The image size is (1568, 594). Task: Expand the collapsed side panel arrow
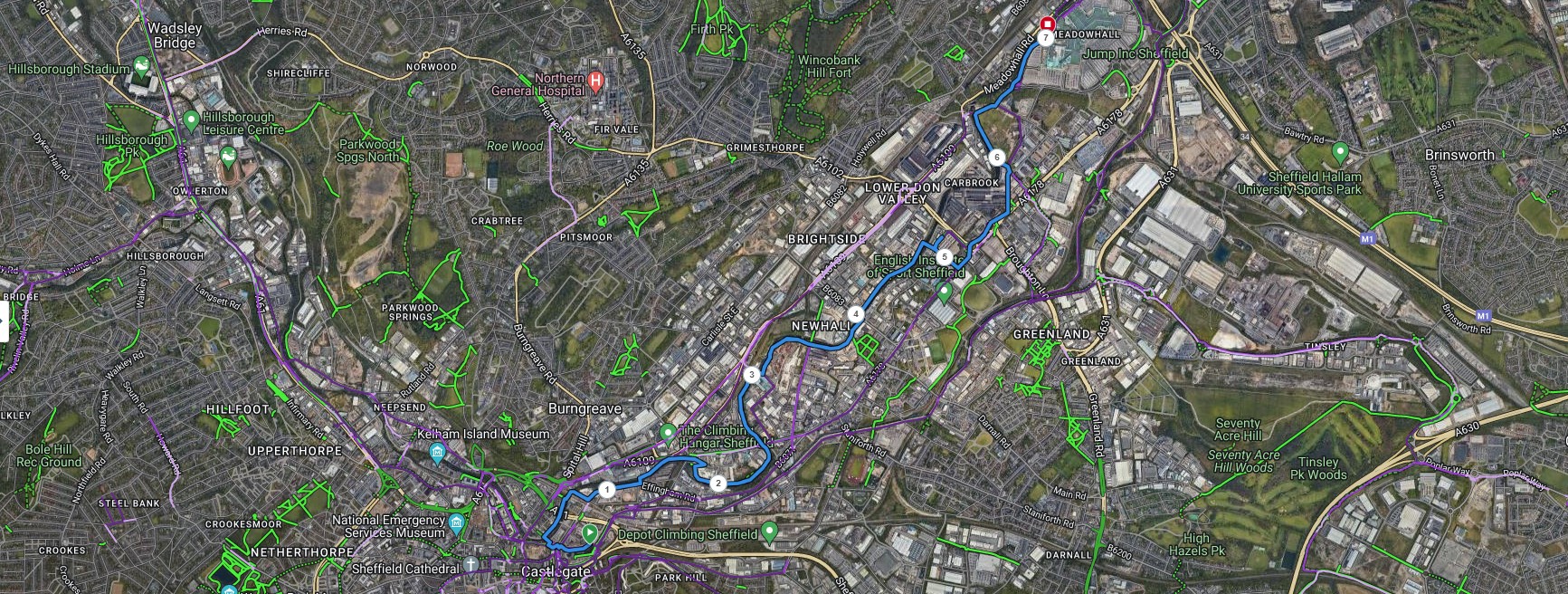pos(5,319)
